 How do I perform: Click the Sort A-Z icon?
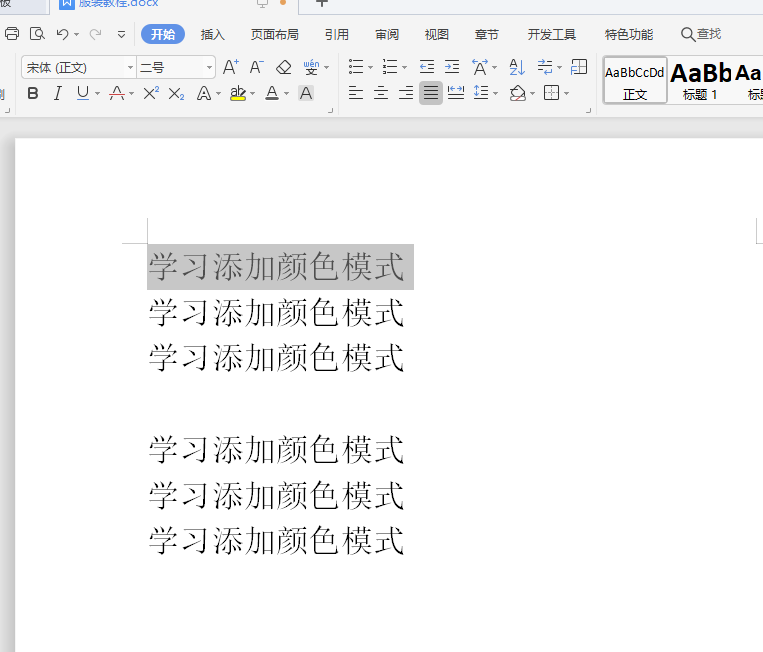[x=517, y=67]
